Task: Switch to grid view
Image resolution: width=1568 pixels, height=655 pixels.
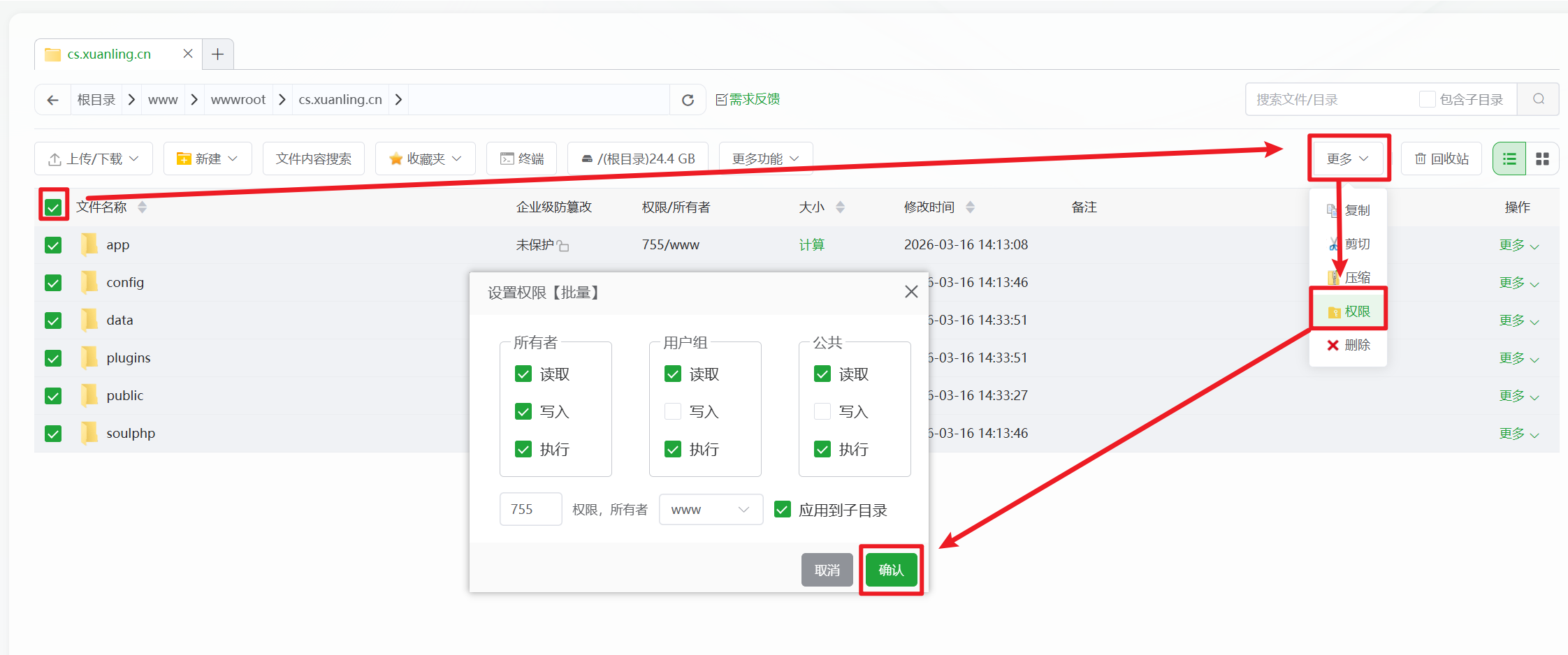Action: pyautogui.click(x=1542, y=158)
